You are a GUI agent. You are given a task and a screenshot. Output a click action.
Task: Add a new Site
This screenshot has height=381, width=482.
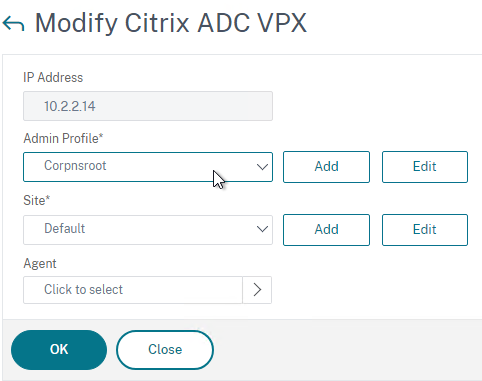(x=326, y=230)
